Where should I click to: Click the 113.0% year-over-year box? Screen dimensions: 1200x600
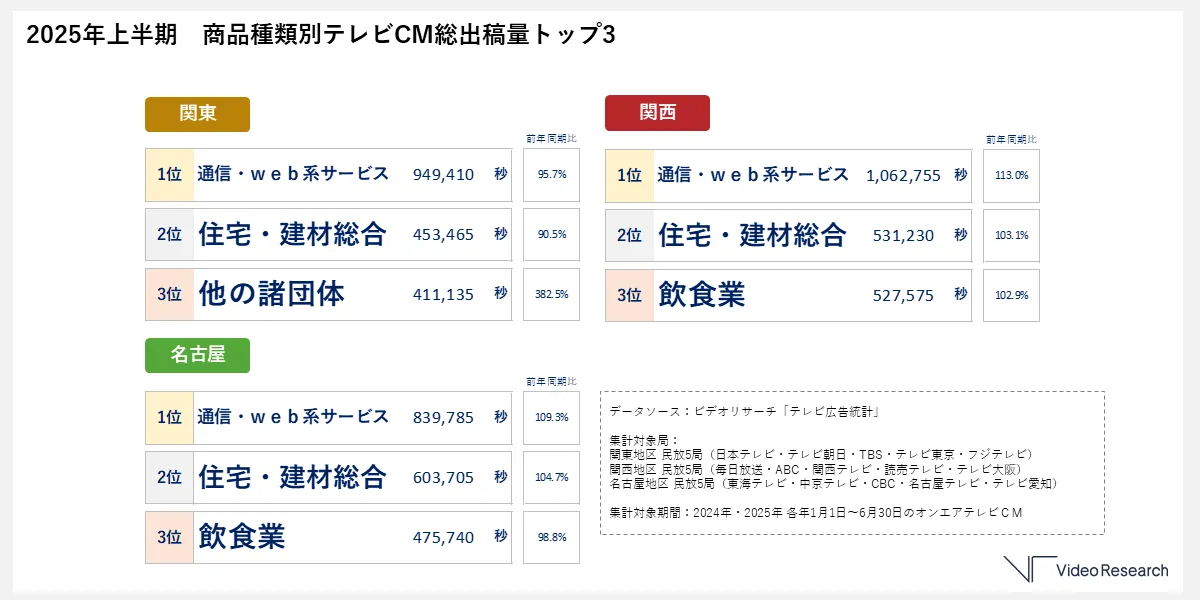[x=1011, y=175]
